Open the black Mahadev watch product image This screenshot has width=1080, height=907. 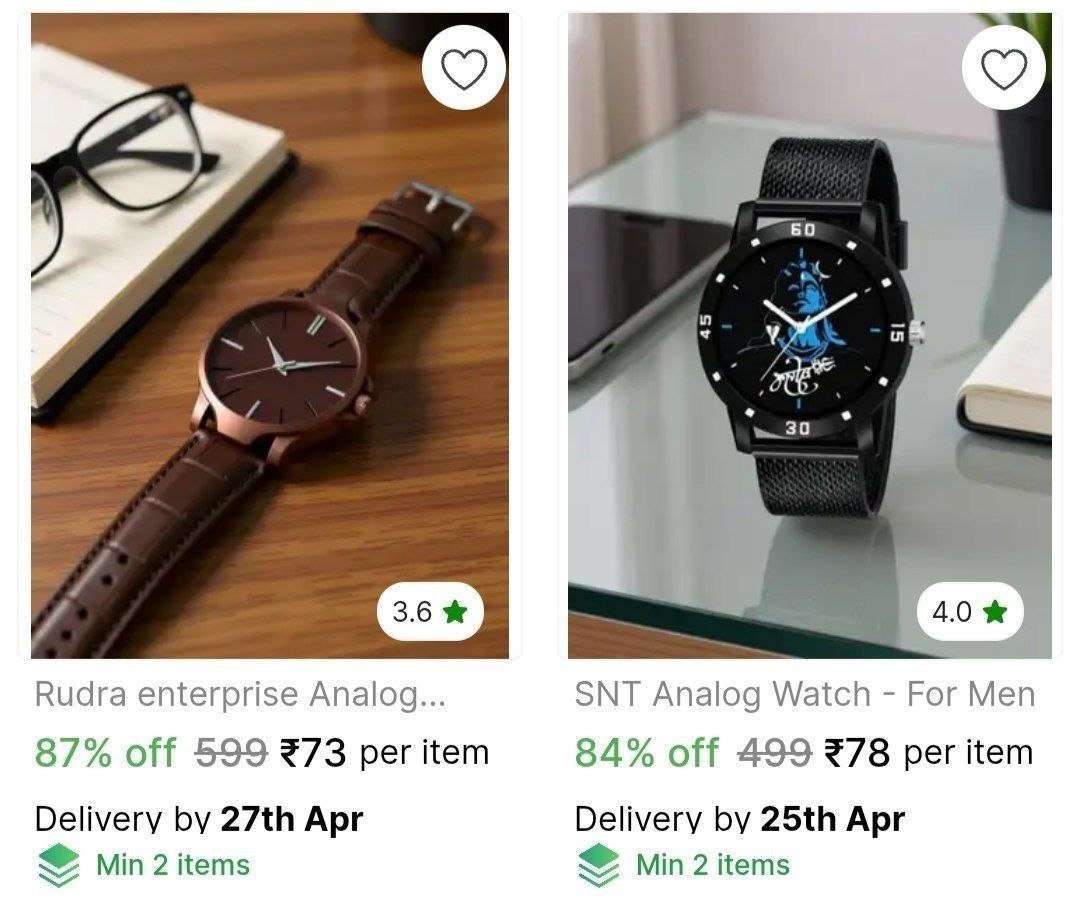tap(810, 336)
